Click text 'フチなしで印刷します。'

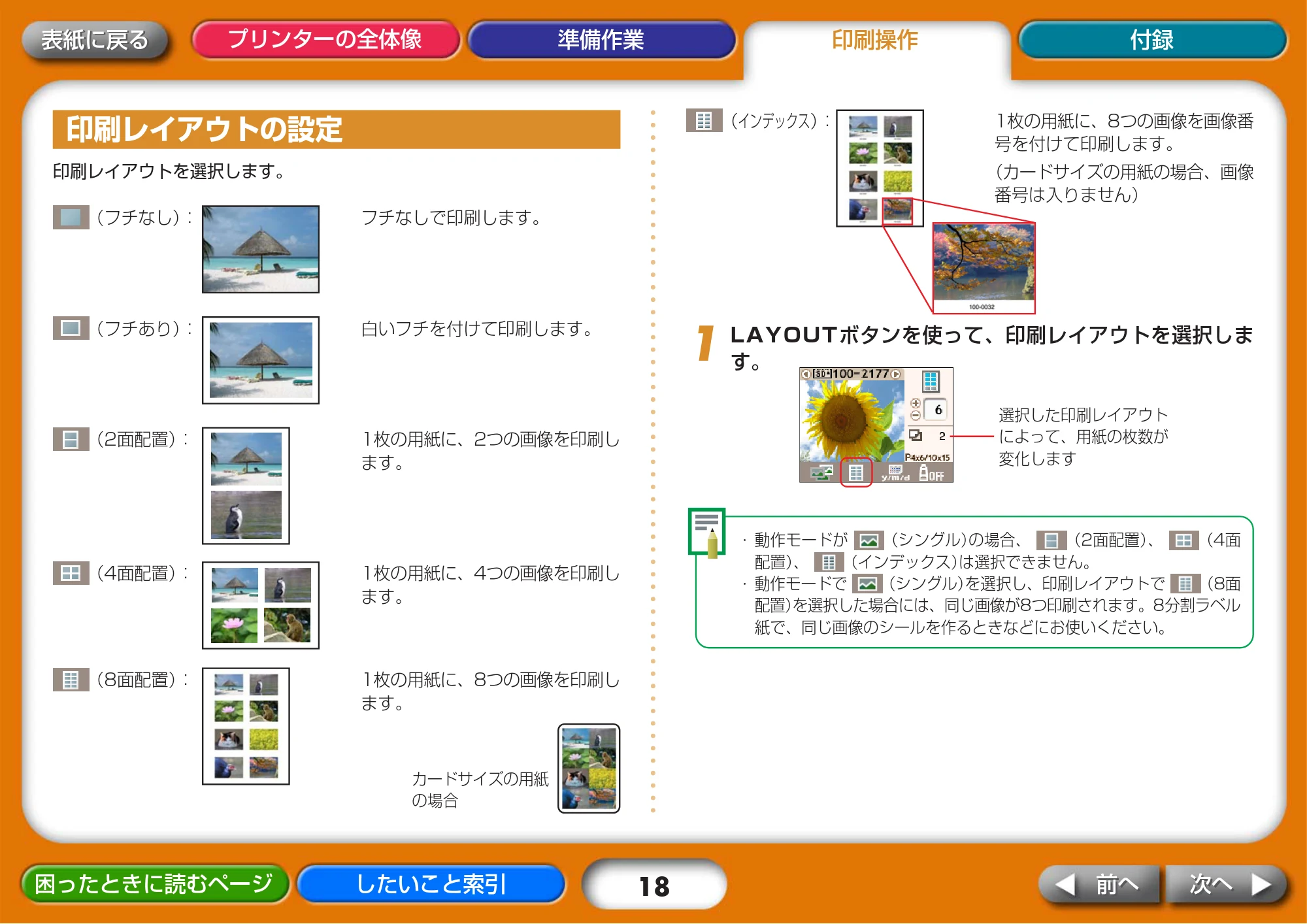451,218
